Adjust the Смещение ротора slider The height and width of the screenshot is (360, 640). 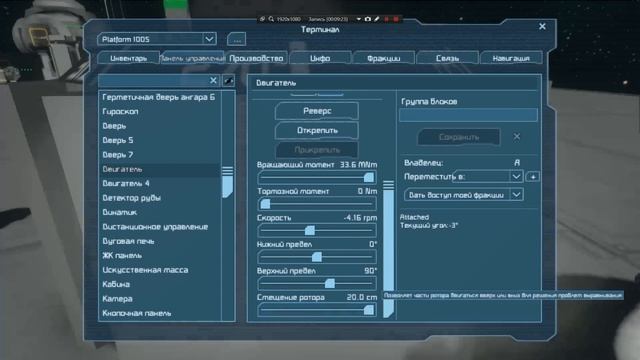pyautogui.click(x=317, y=310)
